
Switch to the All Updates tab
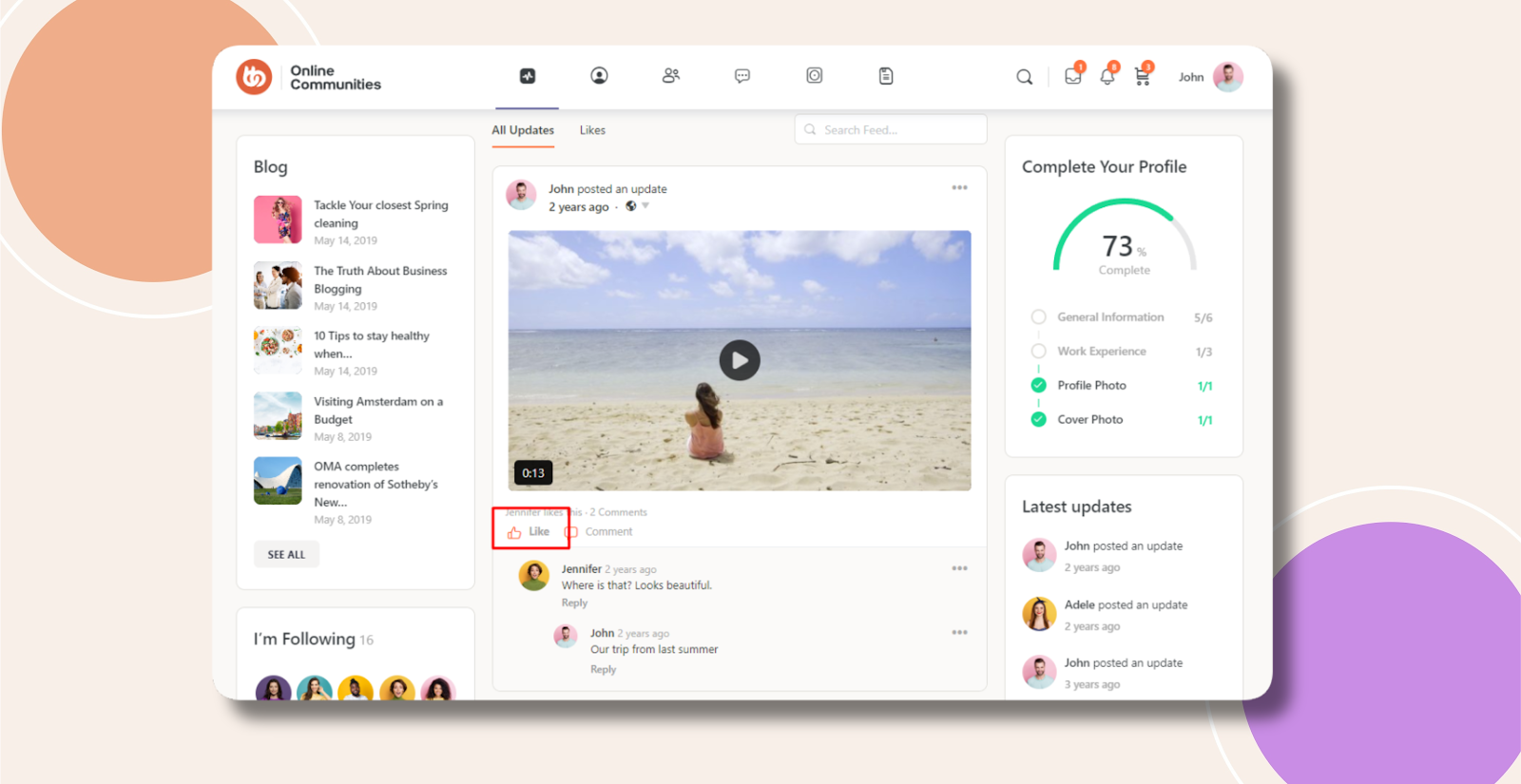[523, 130]
